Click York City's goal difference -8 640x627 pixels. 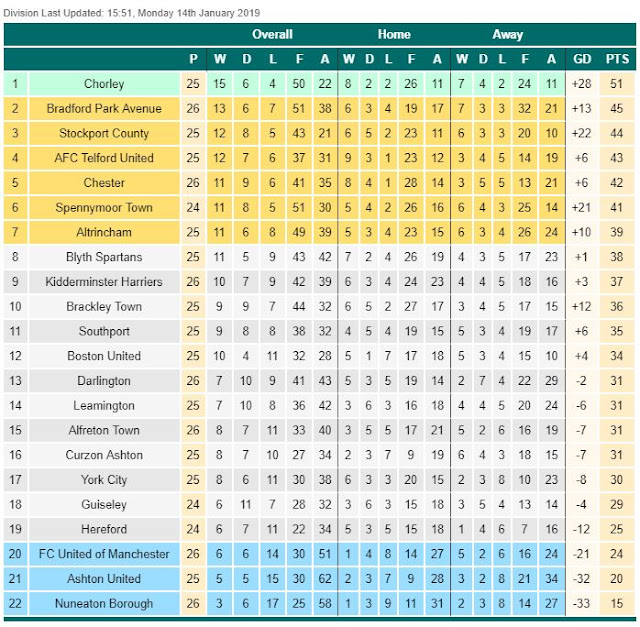pyautogui.click(x=581, y=480)
